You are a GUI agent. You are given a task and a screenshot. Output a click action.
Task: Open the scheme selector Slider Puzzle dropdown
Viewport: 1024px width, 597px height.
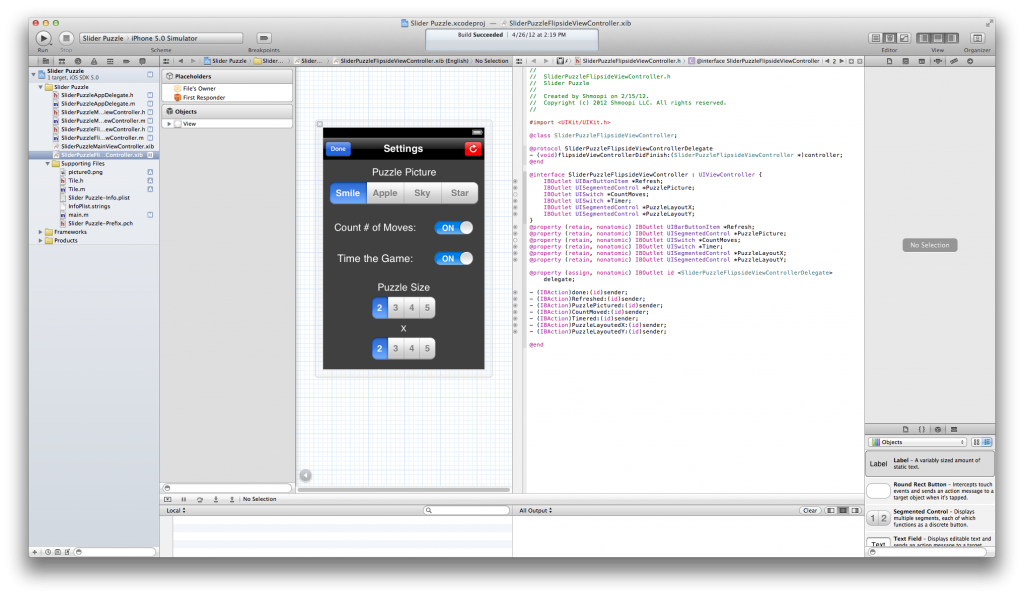click(x=103, y=38)
